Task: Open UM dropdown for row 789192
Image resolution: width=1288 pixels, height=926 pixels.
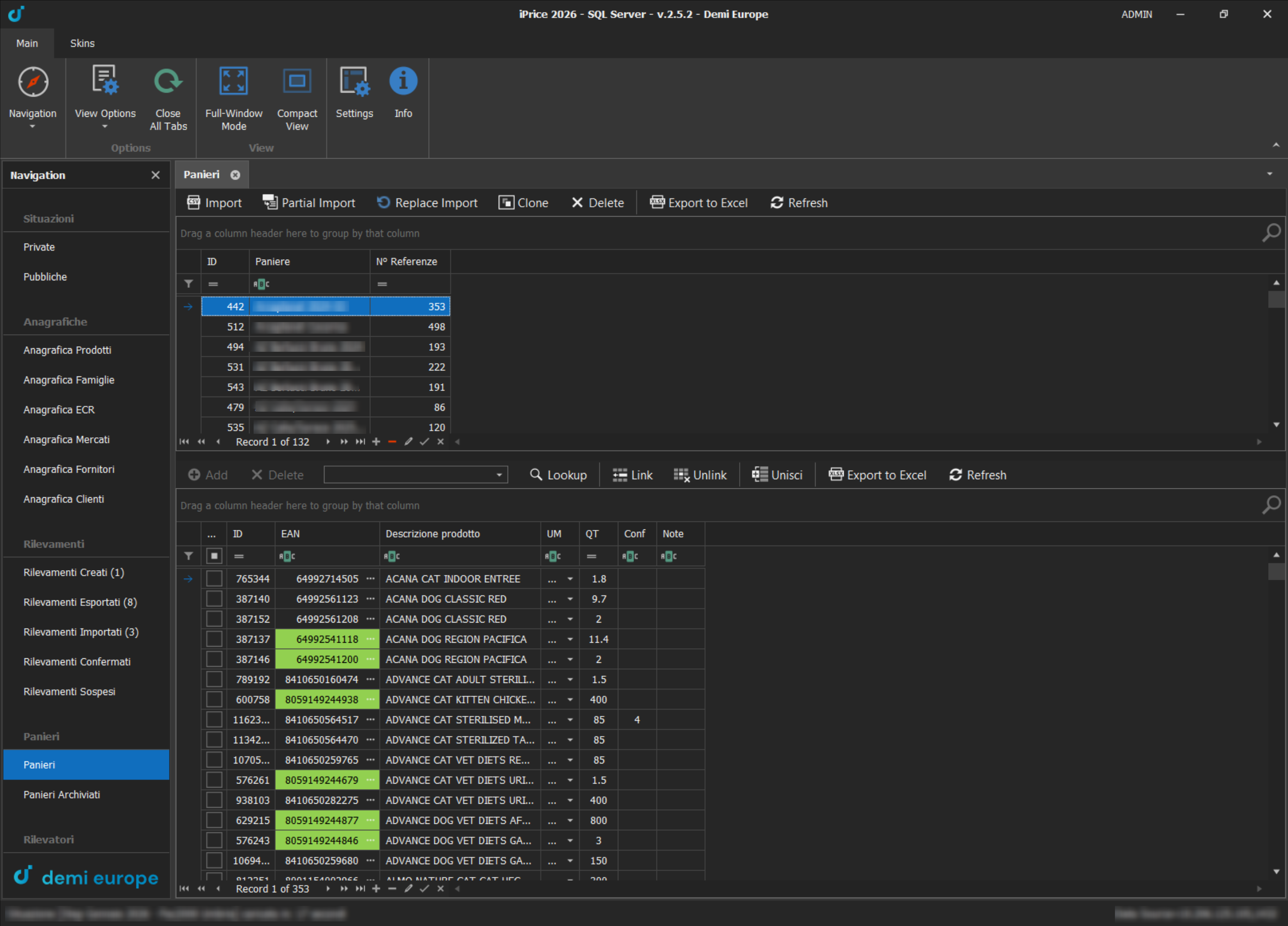Action: [570, 679]
